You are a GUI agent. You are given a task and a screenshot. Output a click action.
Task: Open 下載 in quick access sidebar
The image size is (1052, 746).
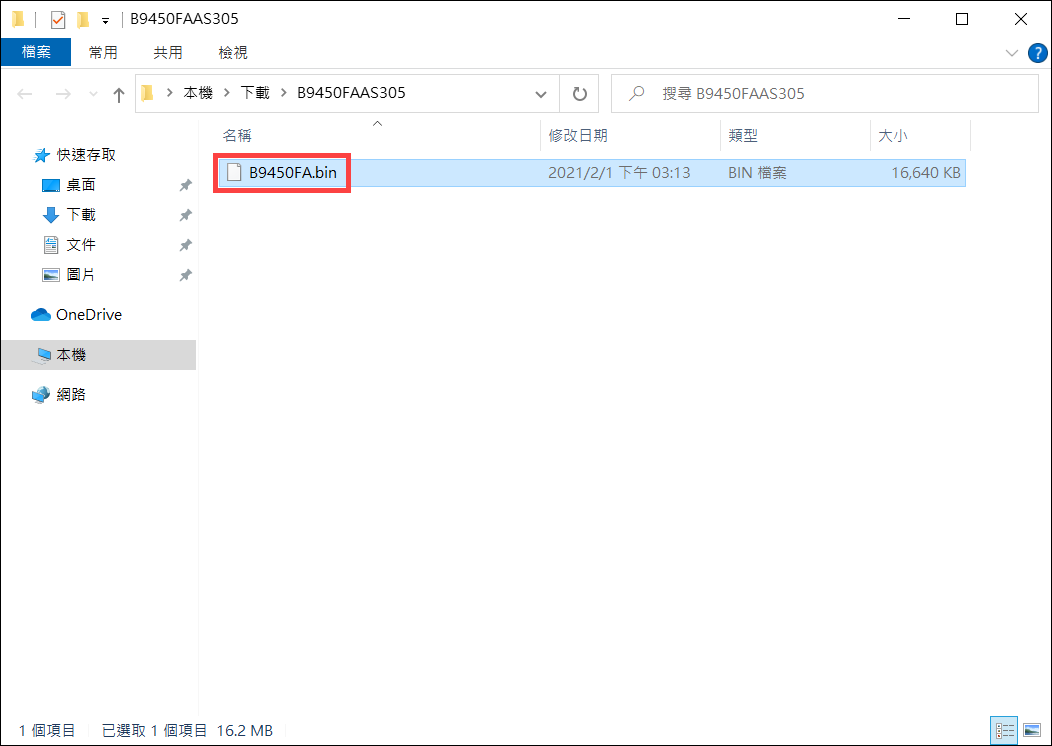tap(81, 215)
